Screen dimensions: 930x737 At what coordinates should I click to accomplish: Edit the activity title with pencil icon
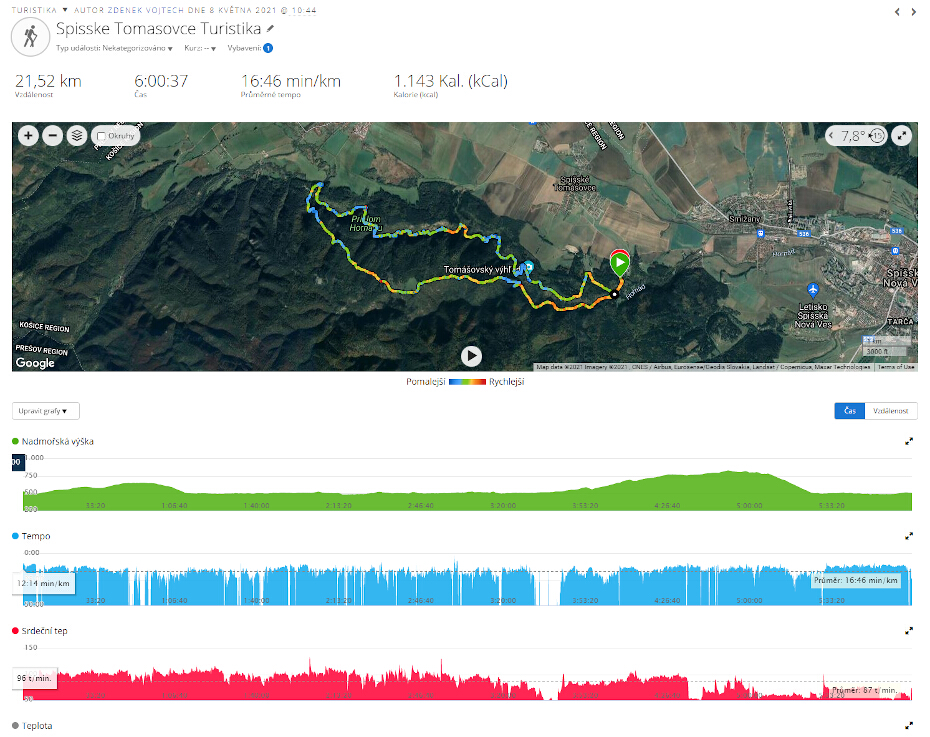tap(270, 28)
